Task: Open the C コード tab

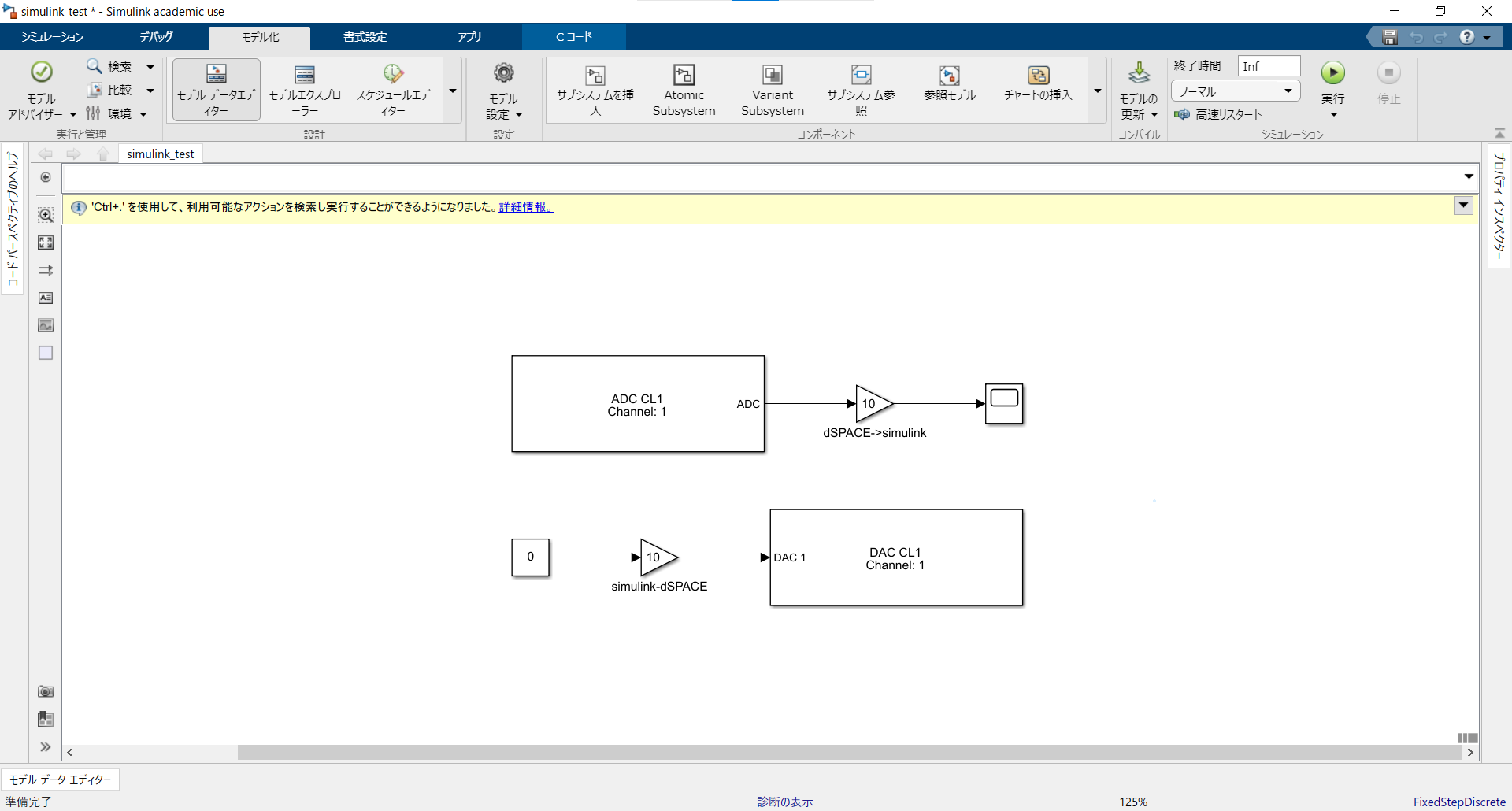Action: [x=573, y=36]
